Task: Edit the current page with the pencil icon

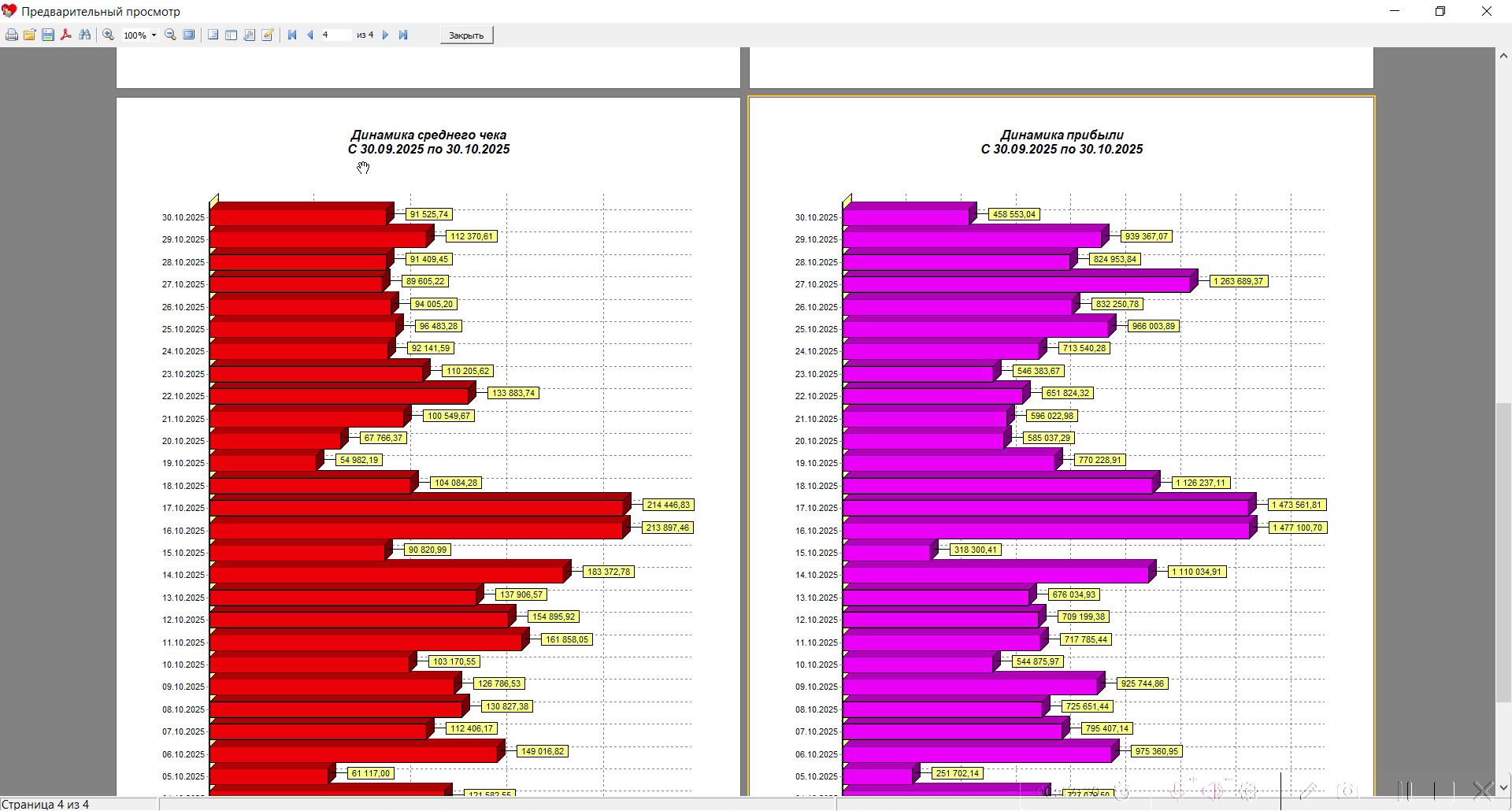Action: click(268, 35)
